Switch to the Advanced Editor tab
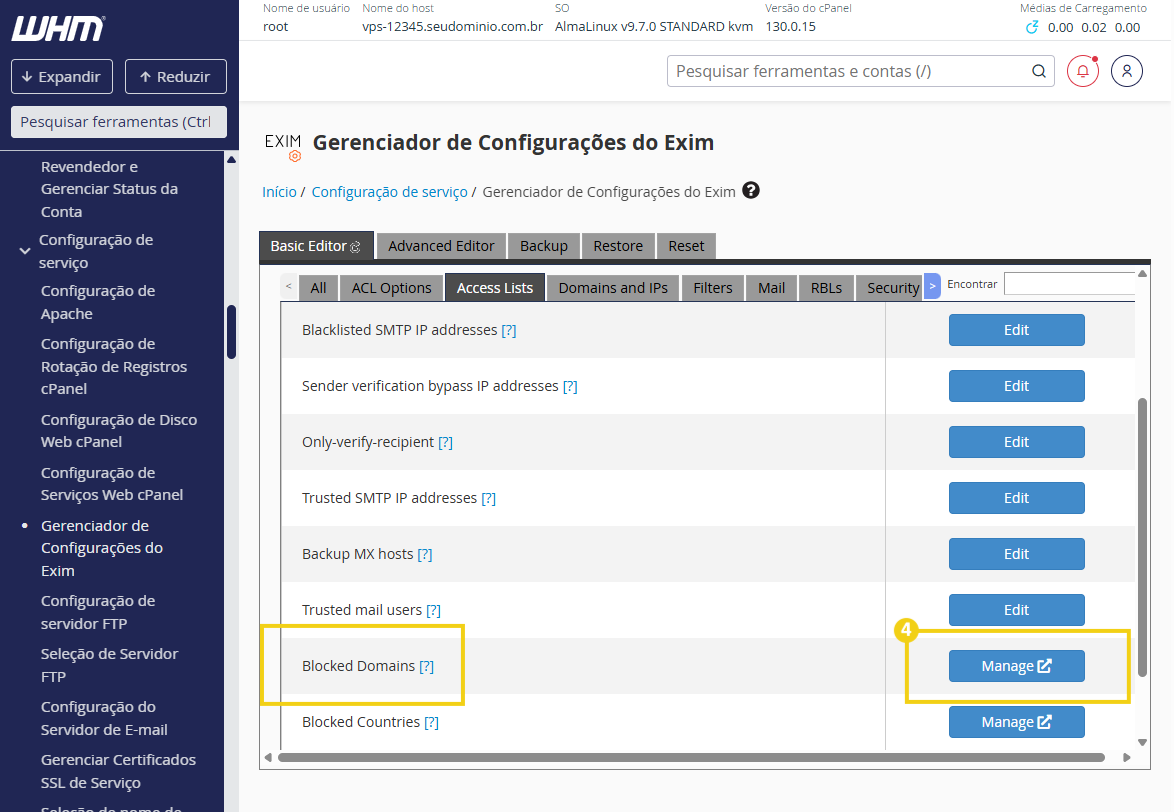The width and height of the screenshot is (1174, 812). 440,245
